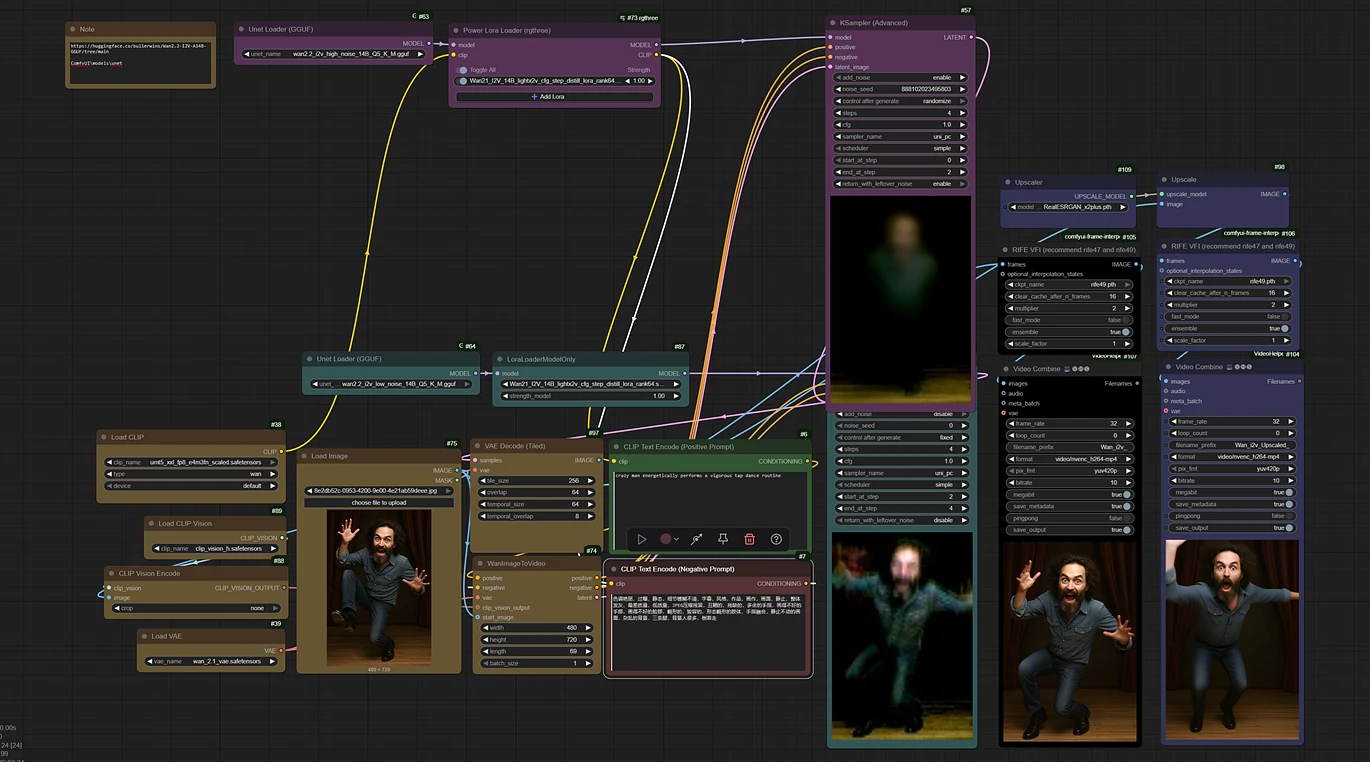
Task: Click the VAE output port on Load VAE
Action: 282,650
